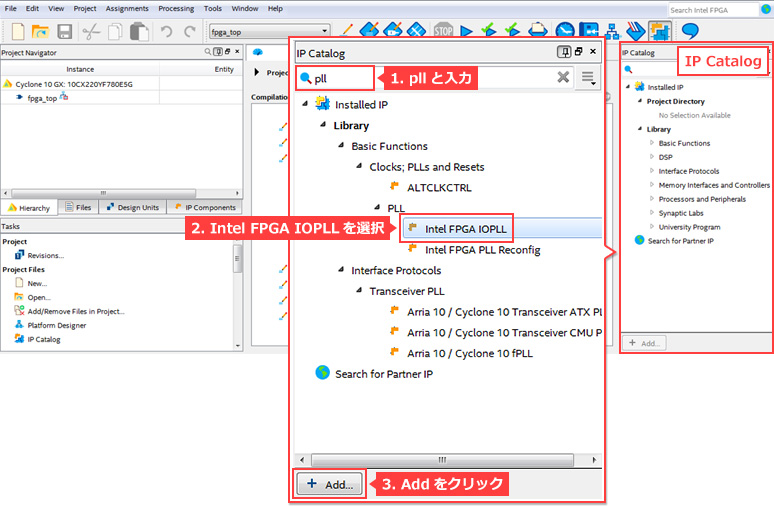The image size is (774, 506).
Task: Click University Program in right catalog
Action: point(689,227)
